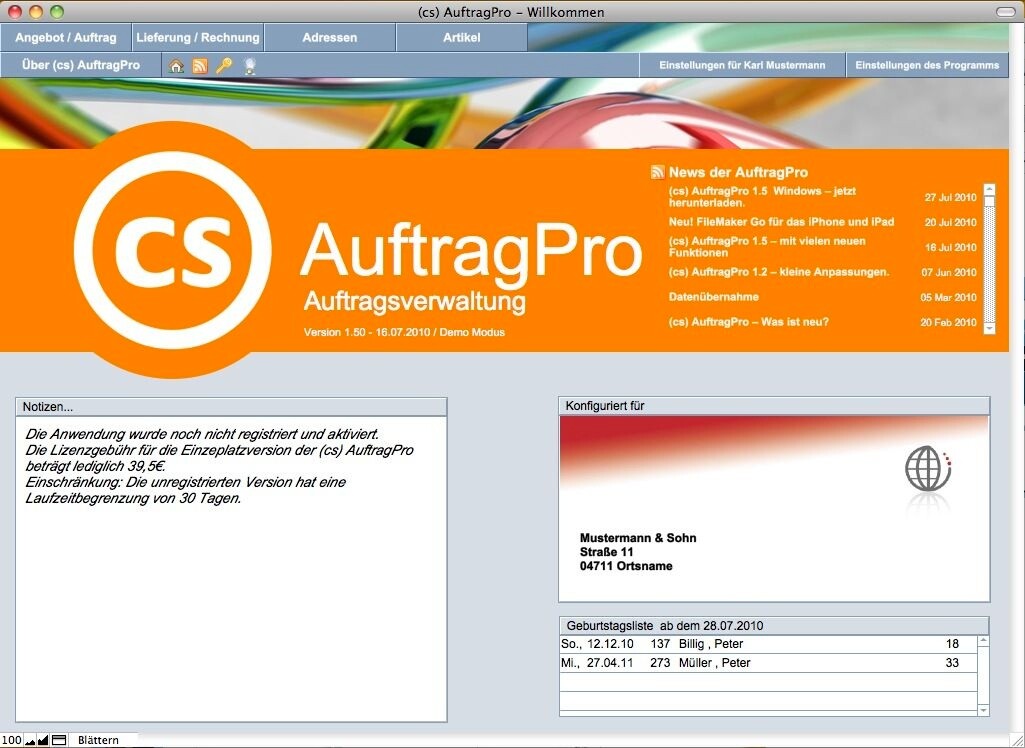Click the Geburtstagsliste header label

click(665, 626)
